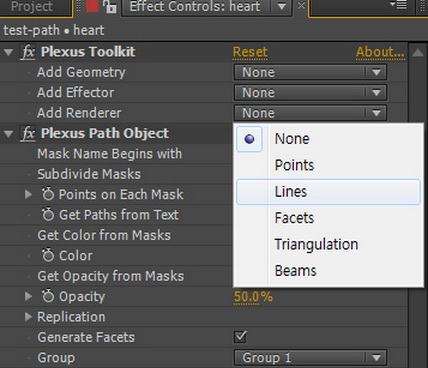The width and height of the screenshot is (428, 368).
Task: Click the Reset link for Plexus Toolkit
Action: 250,52
